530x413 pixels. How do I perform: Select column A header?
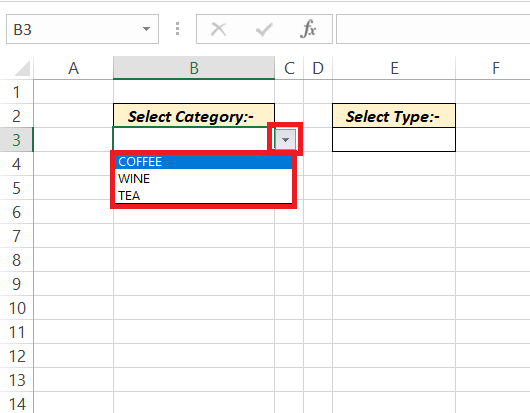pyautogui.click(x=73, y=68)
